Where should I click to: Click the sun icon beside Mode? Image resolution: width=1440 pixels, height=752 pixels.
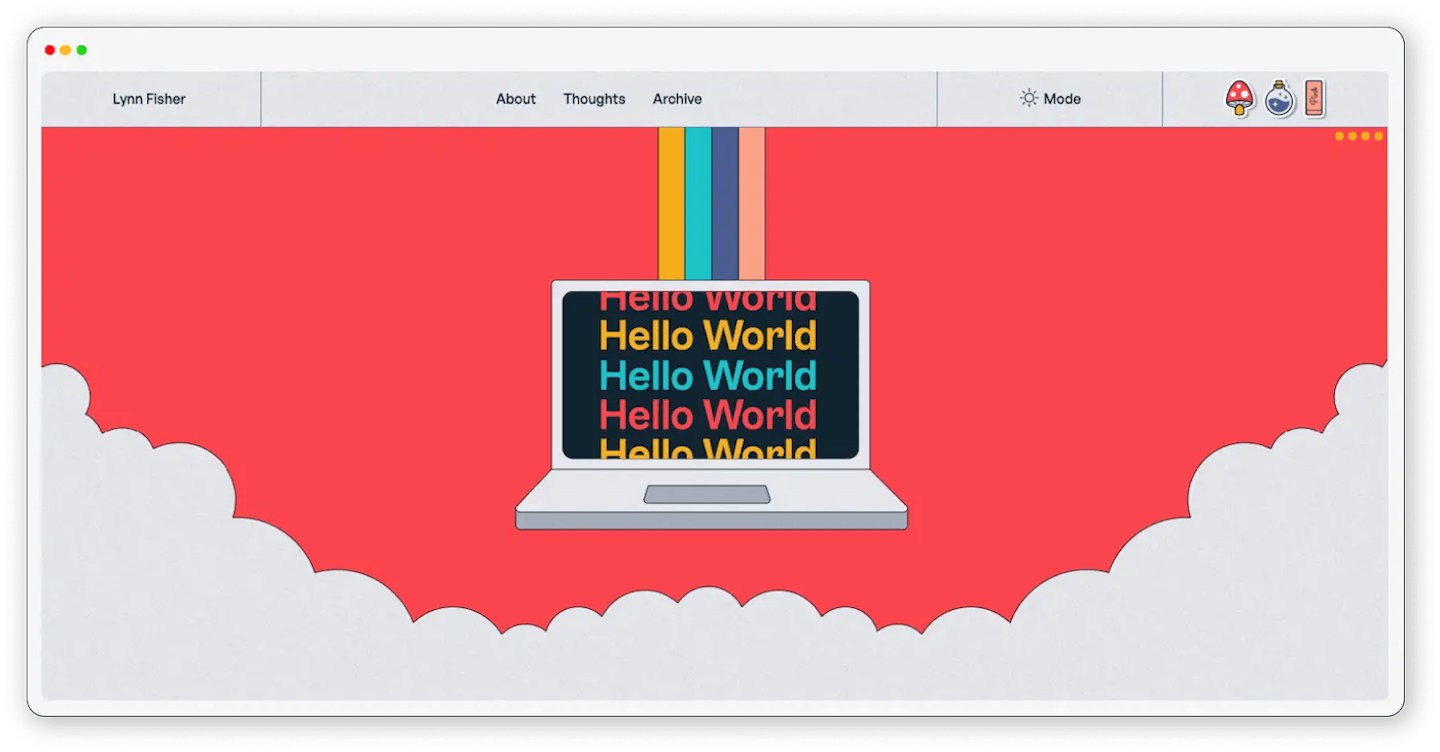[x=1028, y=98]
